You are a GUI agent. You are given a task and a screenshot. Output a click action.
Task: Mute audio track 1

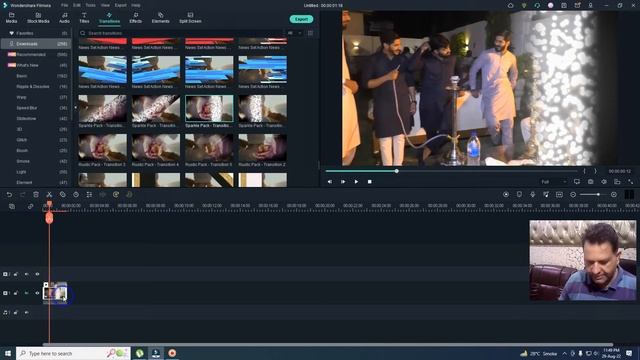click(x=27, y=312)
